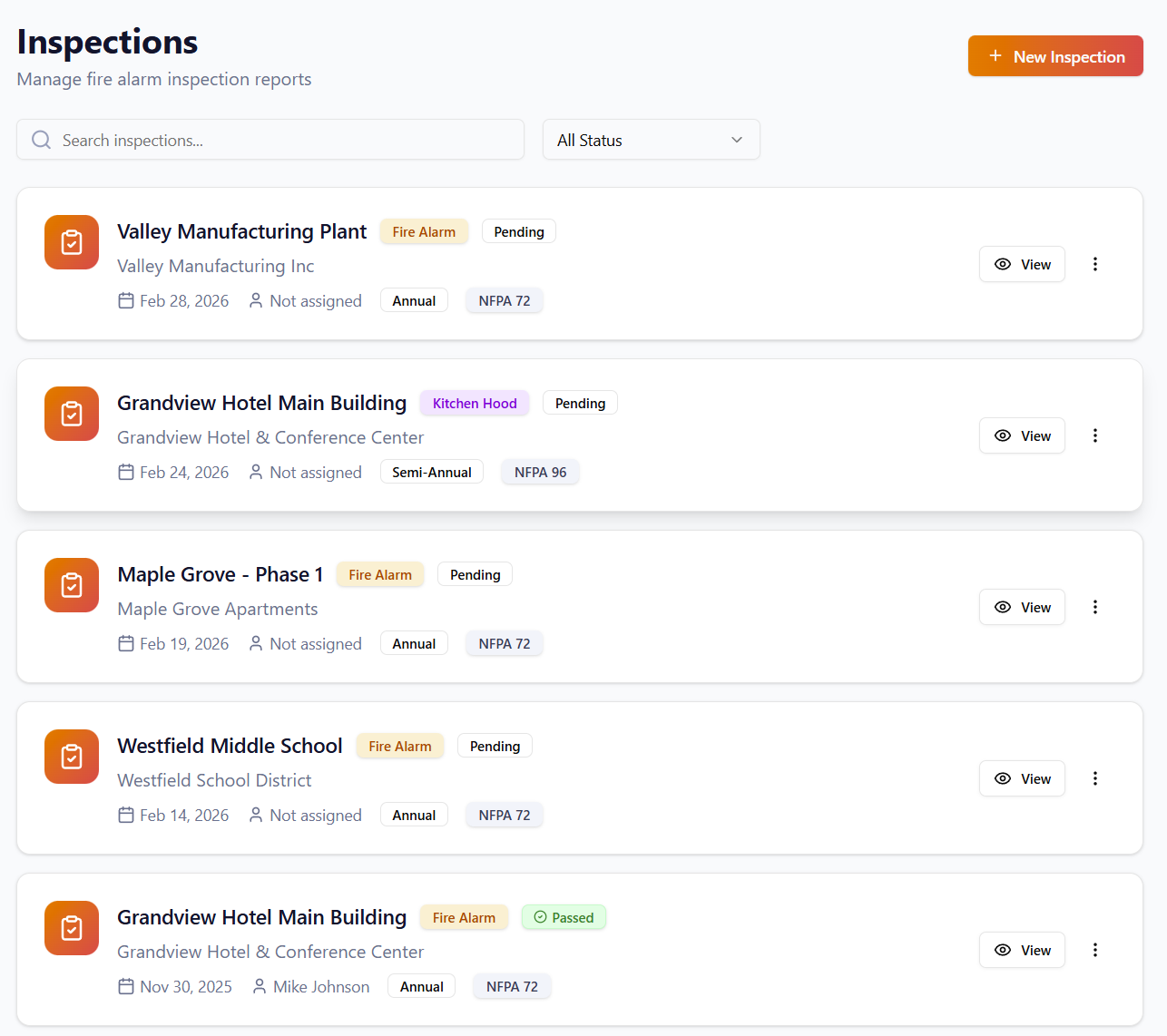View the Grandview Hotel Kitchen Hood inspection
1167x1036 pixels.
(x=1022, y=435)
